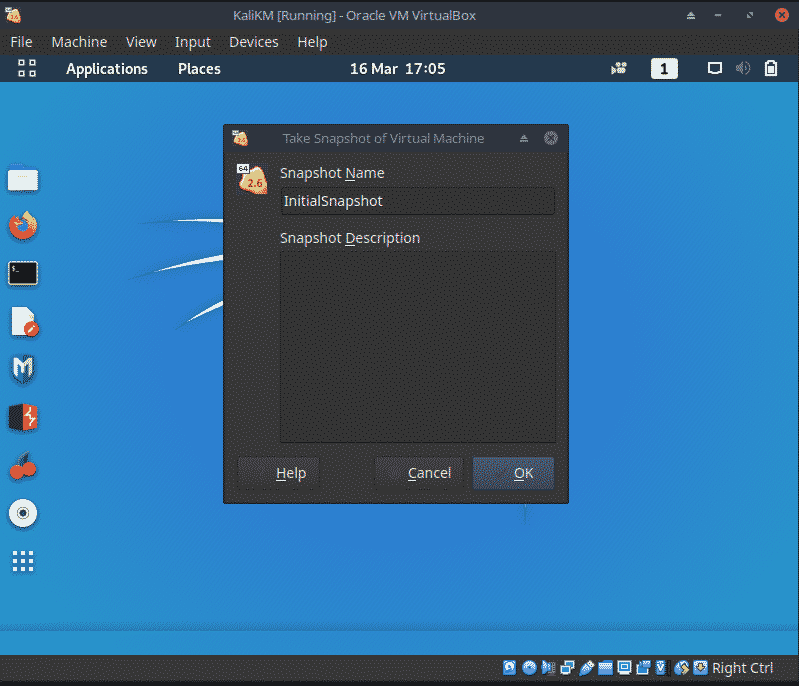Show all applications grid in dock
This screenshot has height=686, width=799.
[23, 561]
